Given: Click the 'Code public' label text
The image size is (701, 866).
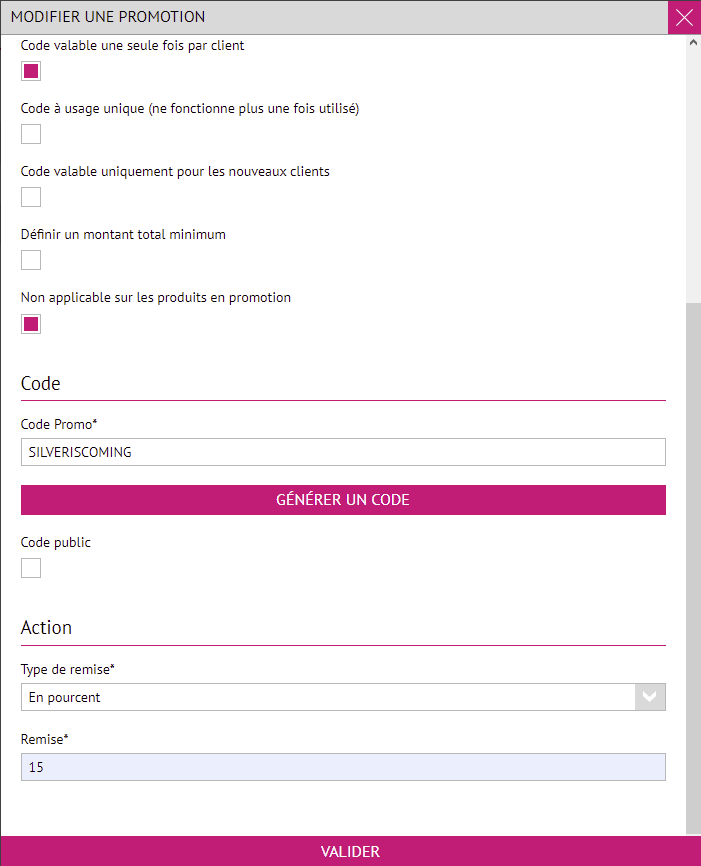Looking at the screenshot, I should pyautogui.click(x=56, y=542).
